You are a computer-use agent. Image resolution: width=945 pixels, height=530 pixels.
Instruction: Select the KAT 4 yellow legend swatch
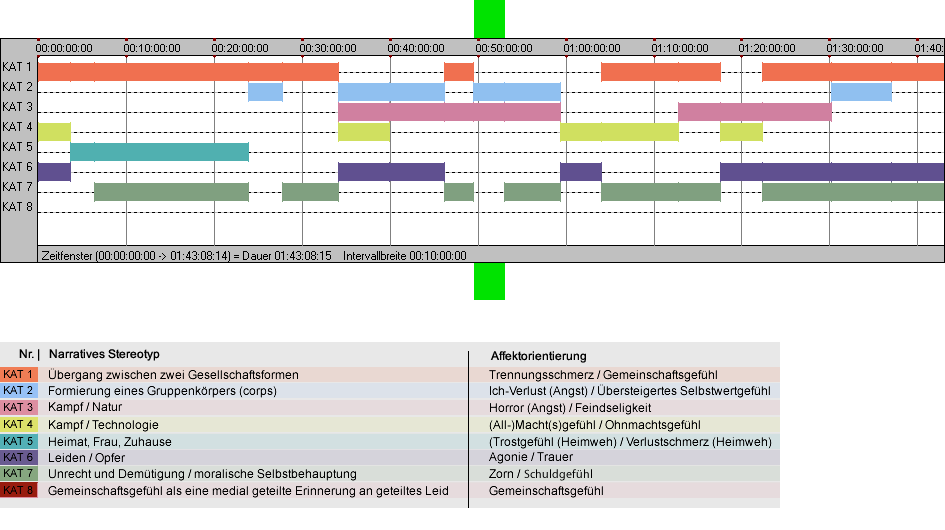click(x=19, y=424)
